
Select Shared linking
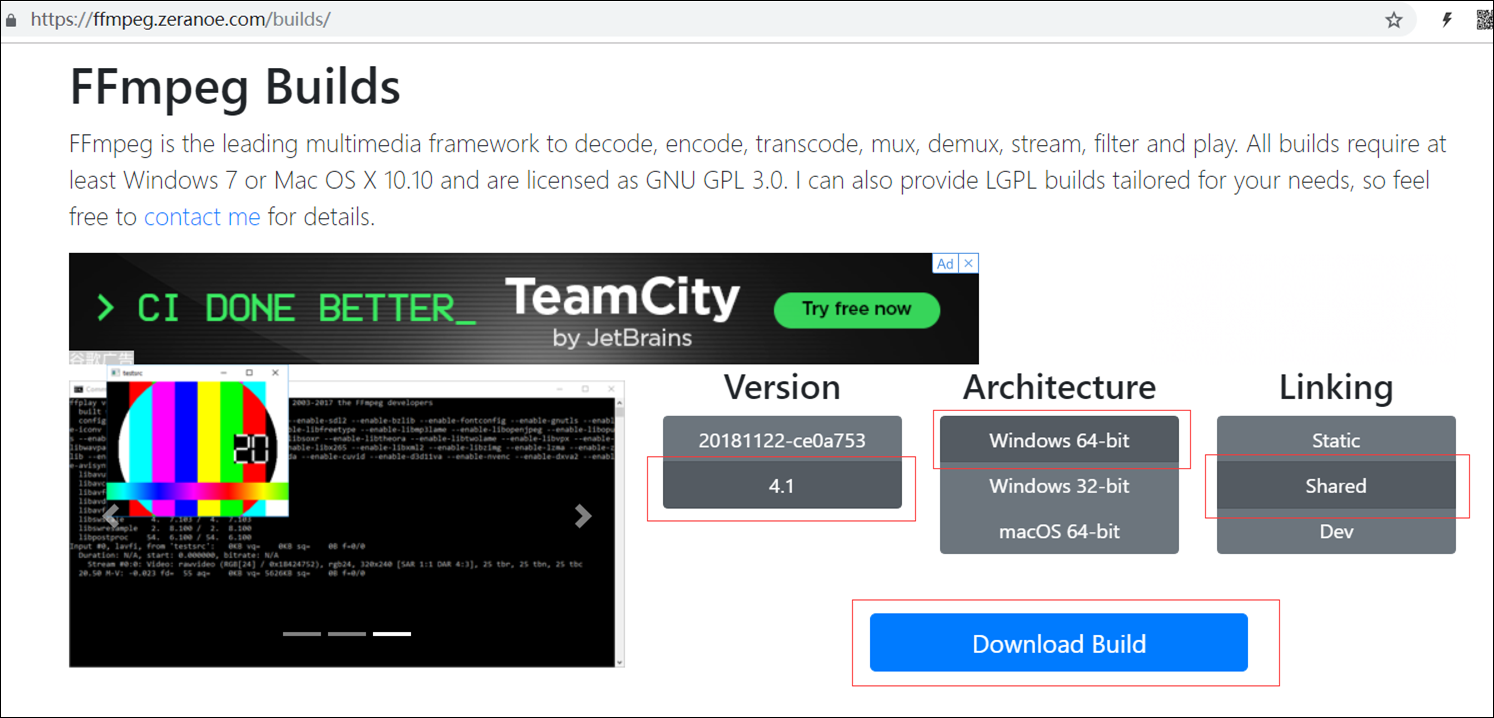coord(1336,486)
